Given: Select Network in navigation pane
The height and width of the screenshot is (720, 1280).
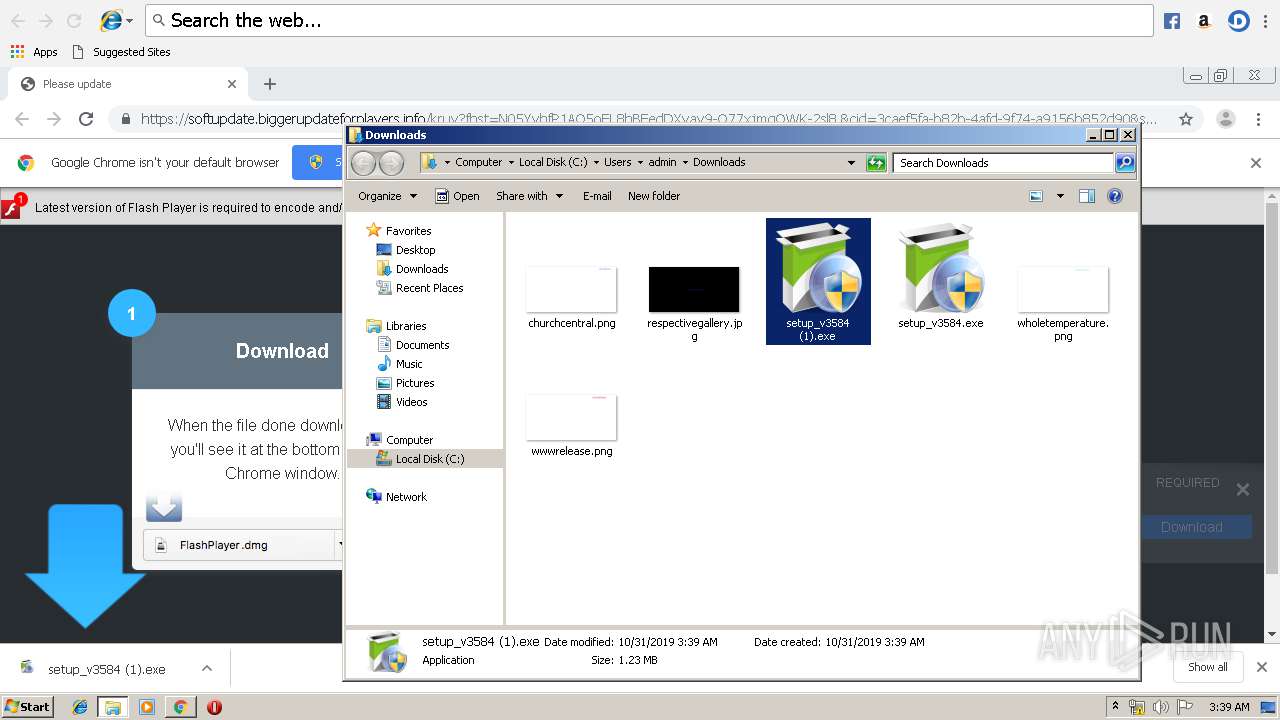Looking at the screenshot, I should (x=397, y=497).
